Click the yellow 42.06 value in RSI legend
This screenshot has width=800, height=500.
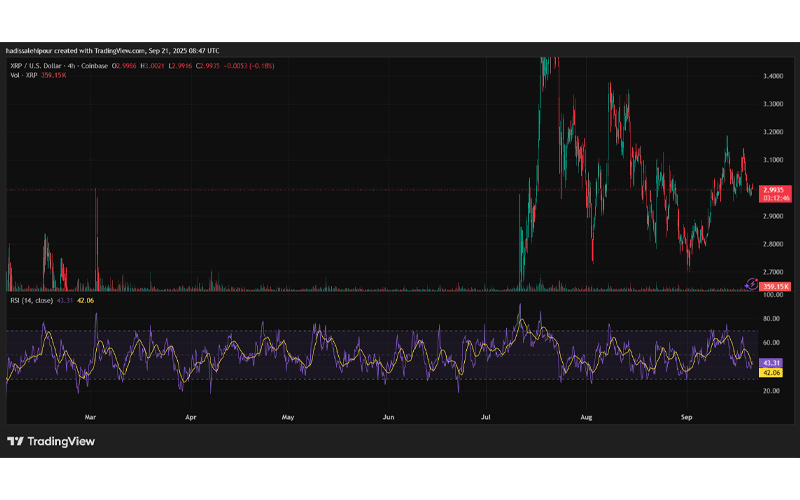point(85,301)
